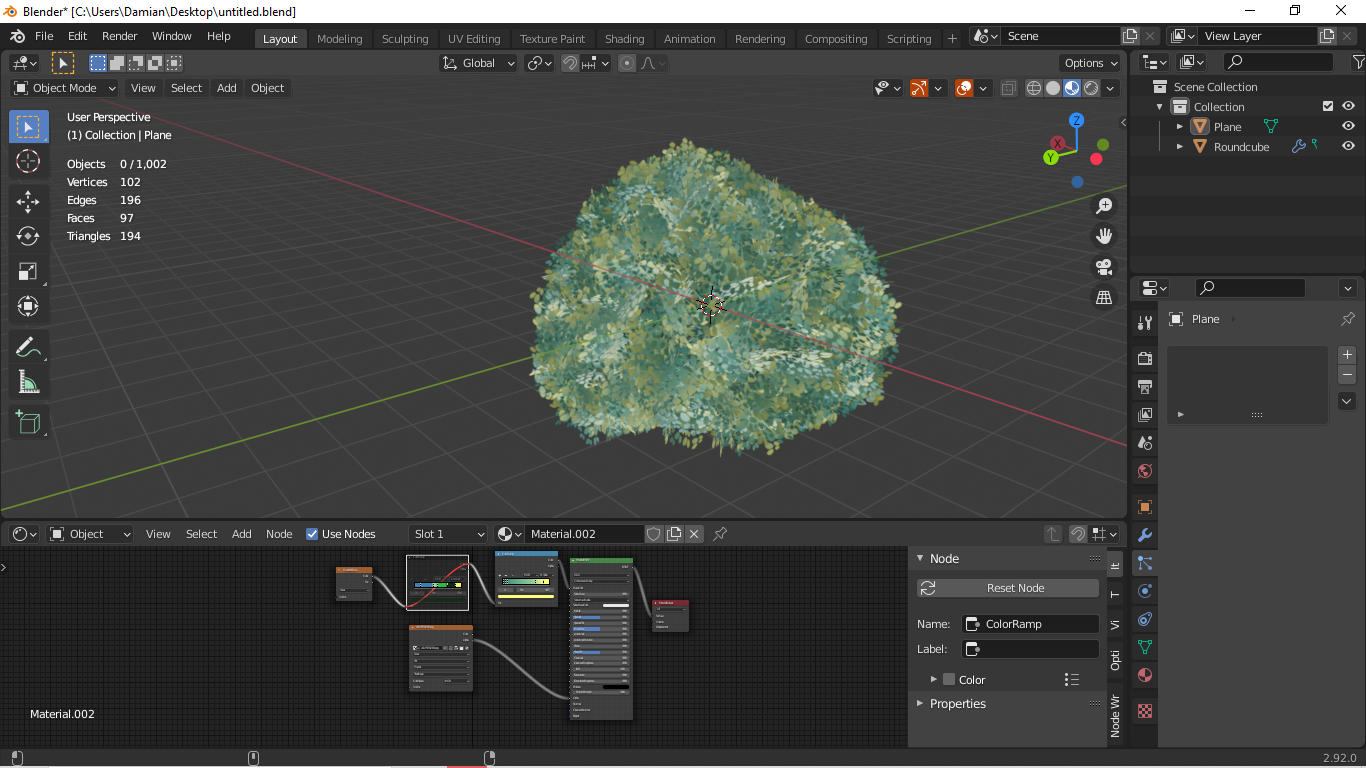This screenshot has height=768, width=1366.
Task: Choose the Measure tool
Action: click(x=28, y=382)
